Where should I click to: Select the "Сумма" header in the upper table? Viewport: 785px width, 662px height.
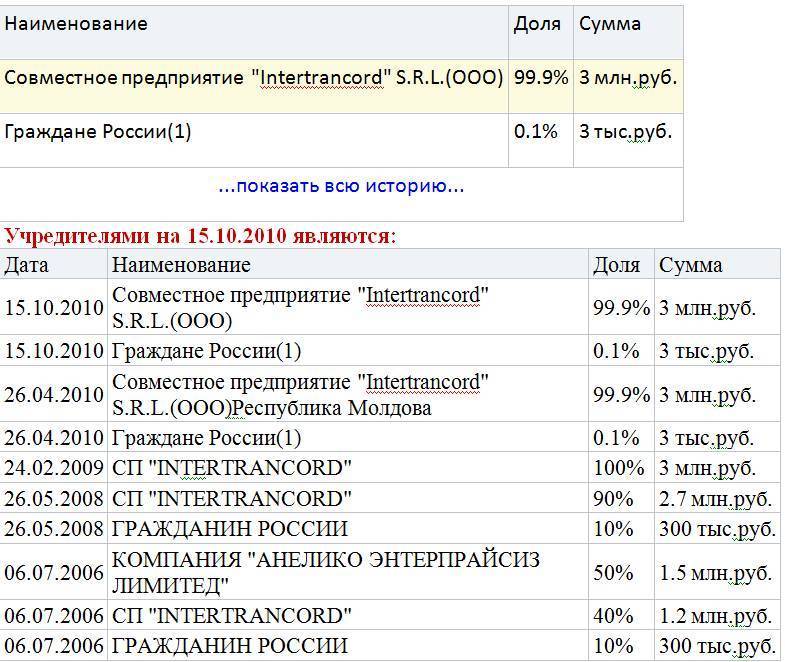[610, 24]
